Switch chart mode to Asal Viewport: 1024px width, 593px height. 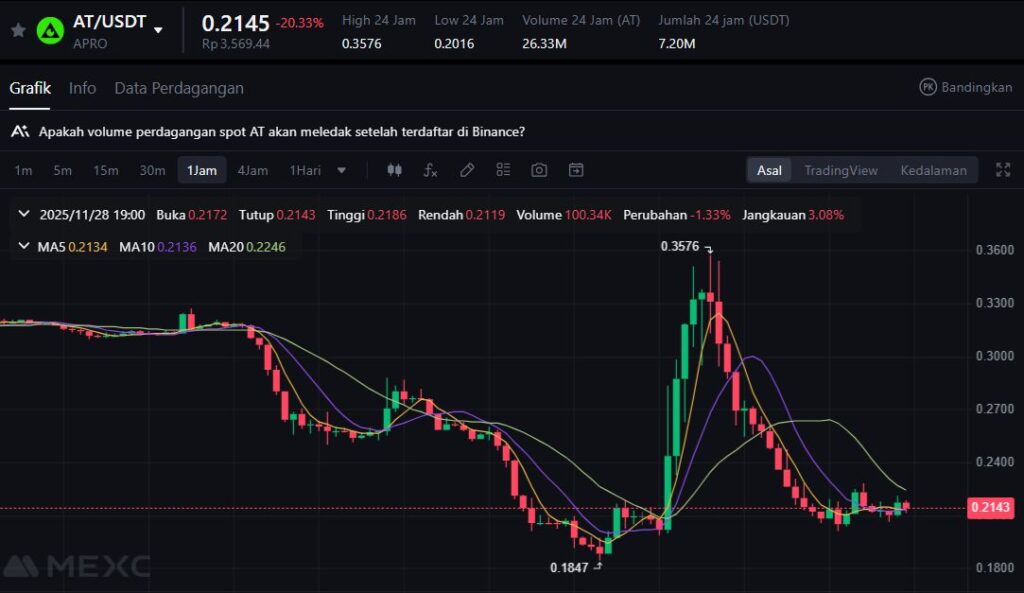769,170
